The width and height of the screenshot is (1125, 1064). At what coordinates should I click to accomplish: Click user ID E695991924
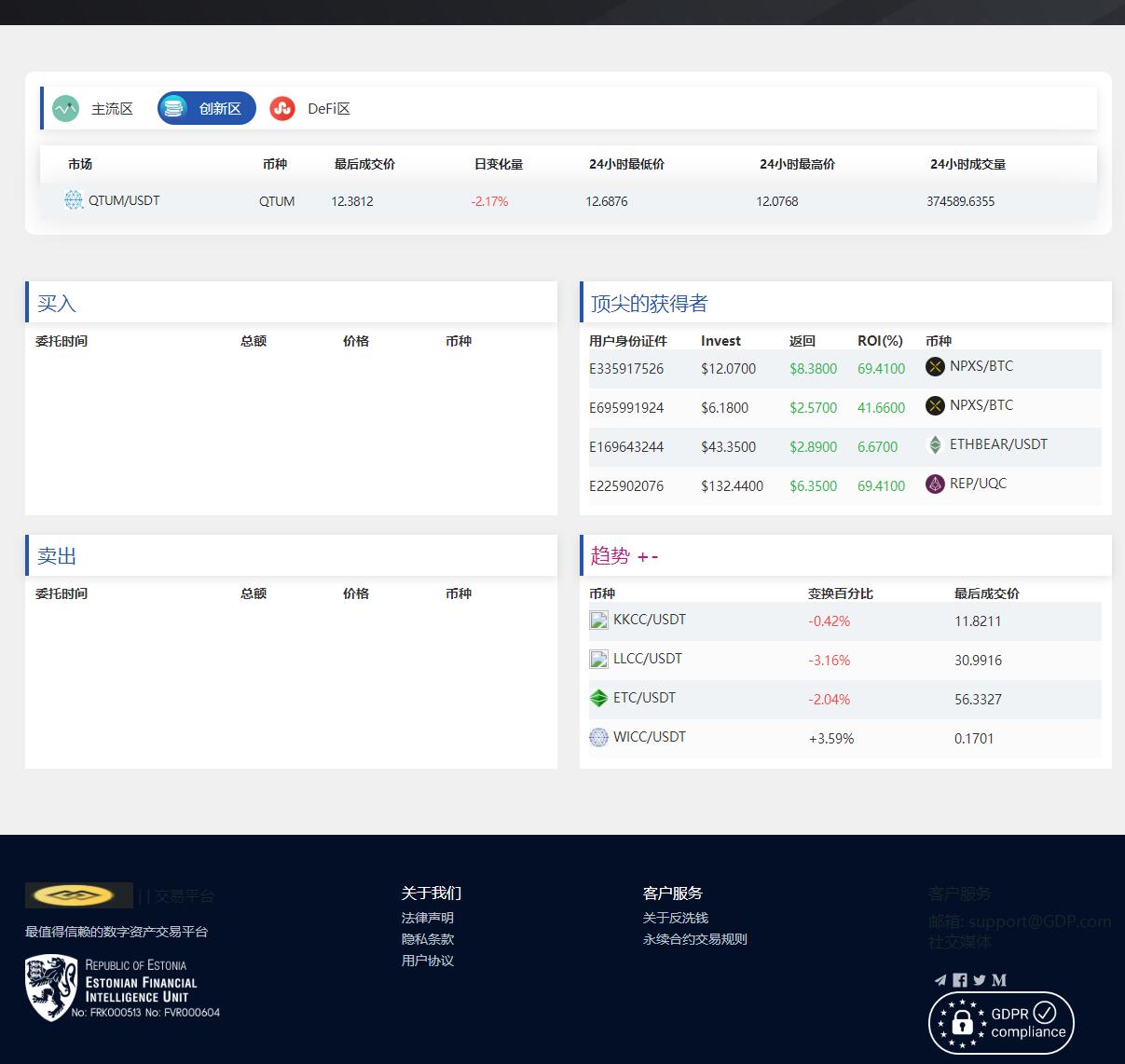(x=626, y=408)
